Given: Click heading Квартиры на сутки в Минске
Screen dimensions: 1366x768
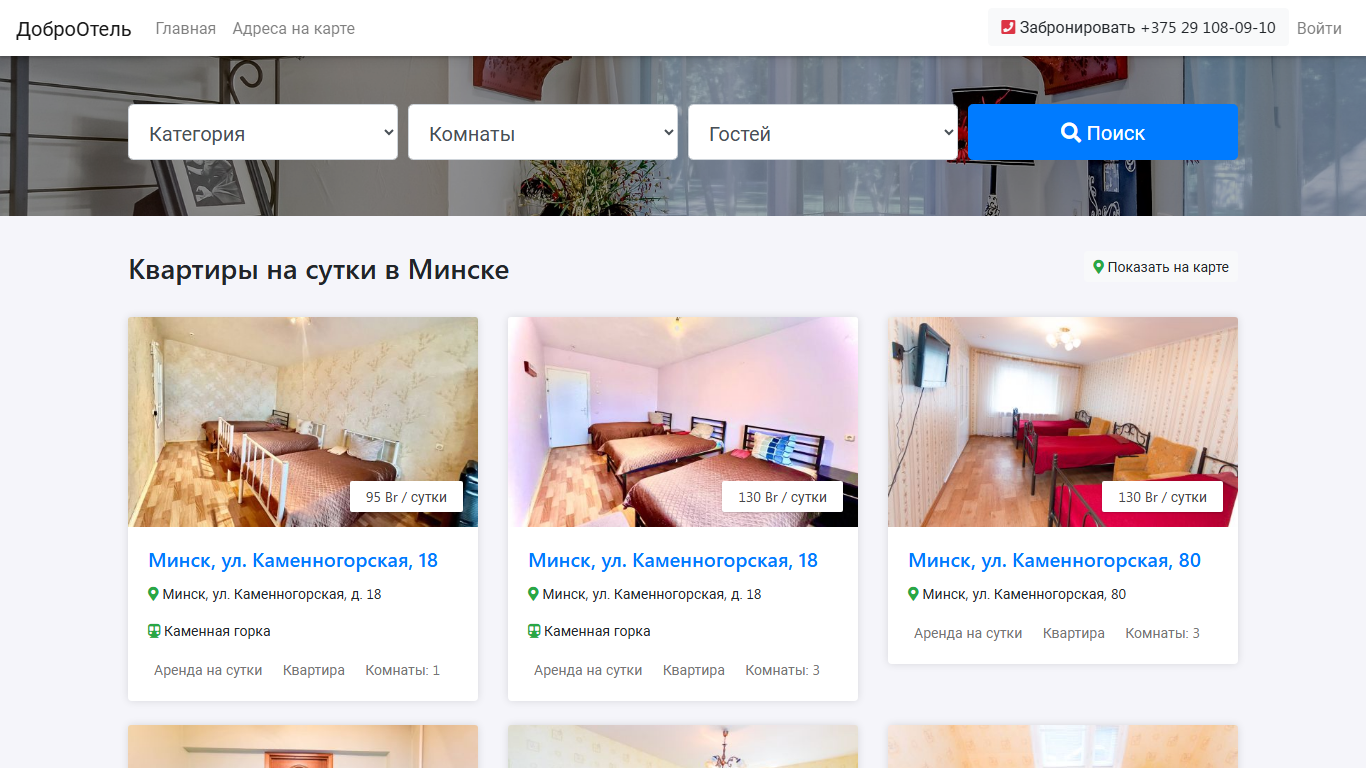Looking at the screenshot, I should tap(319, 269).
